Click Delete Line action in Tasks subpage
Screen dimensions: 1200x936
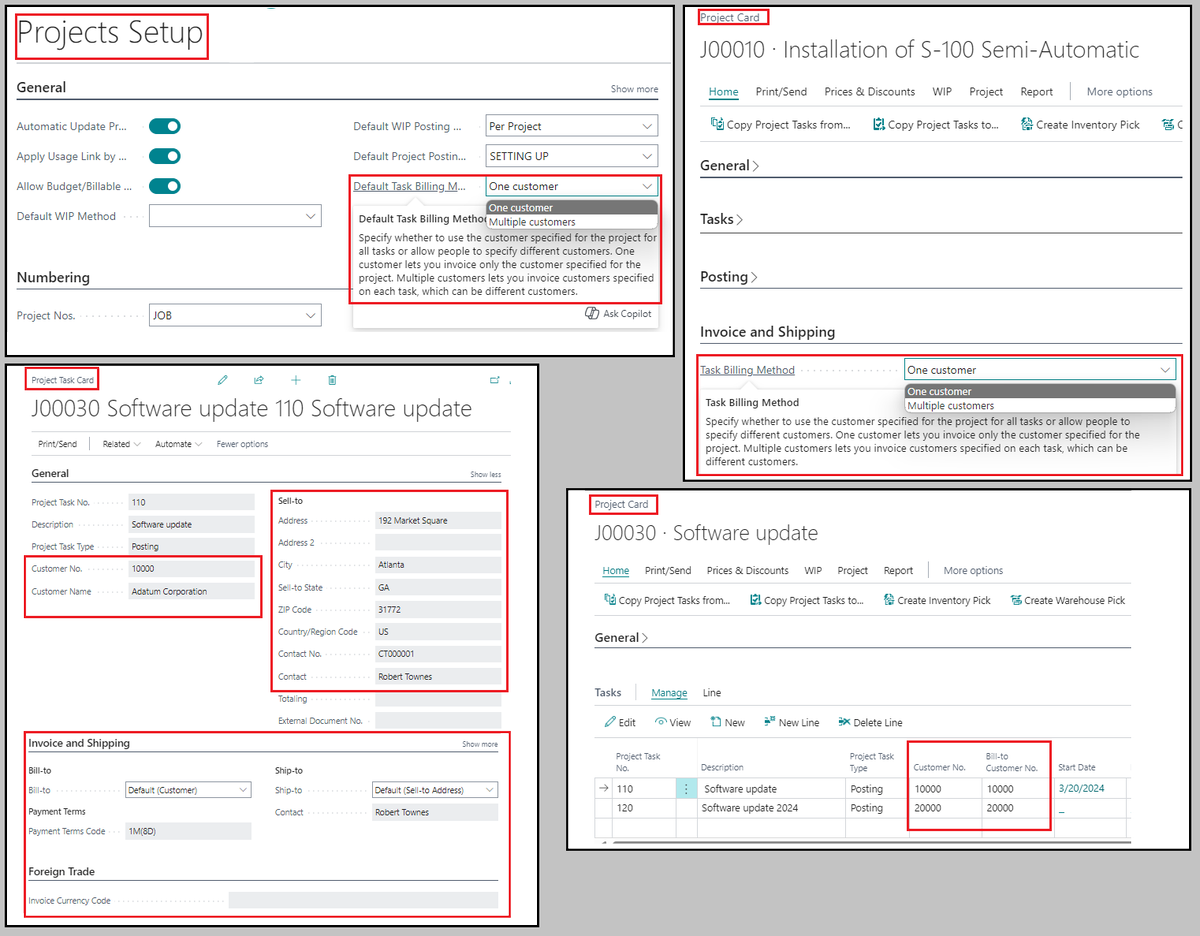(x=870, y=722)
